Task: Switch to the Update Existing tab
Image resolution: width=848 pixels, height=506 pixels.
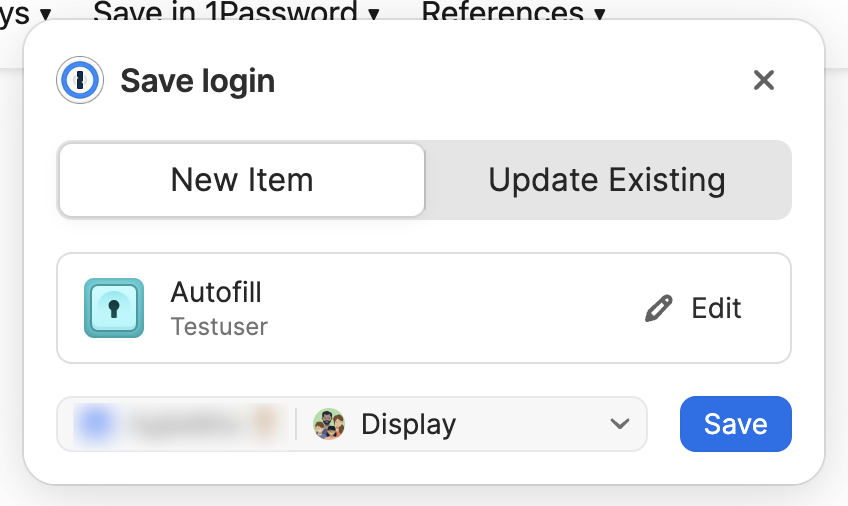Action: (x=607, y=180)
